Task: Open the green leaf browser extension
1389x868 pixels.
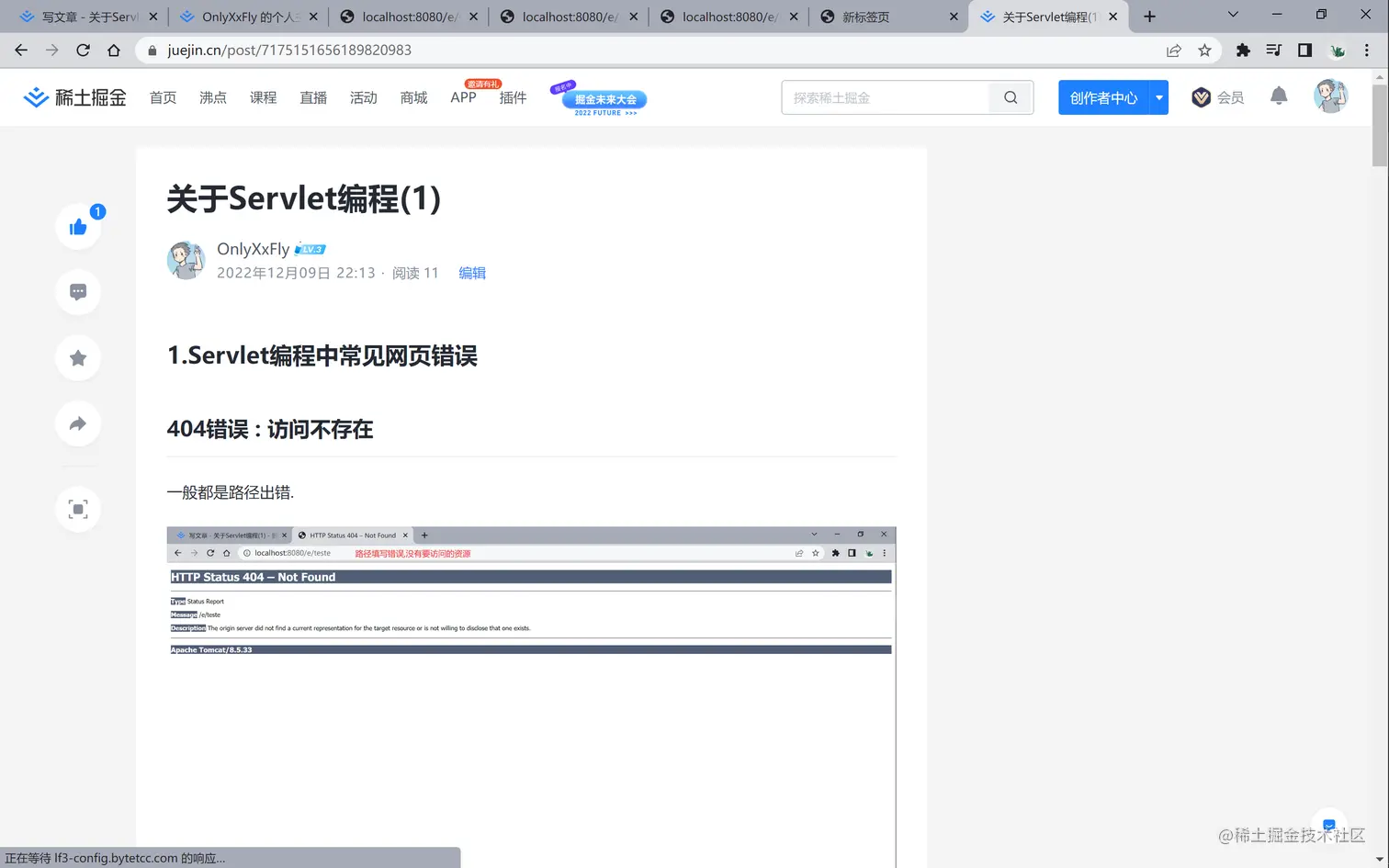Action: 1338,51
